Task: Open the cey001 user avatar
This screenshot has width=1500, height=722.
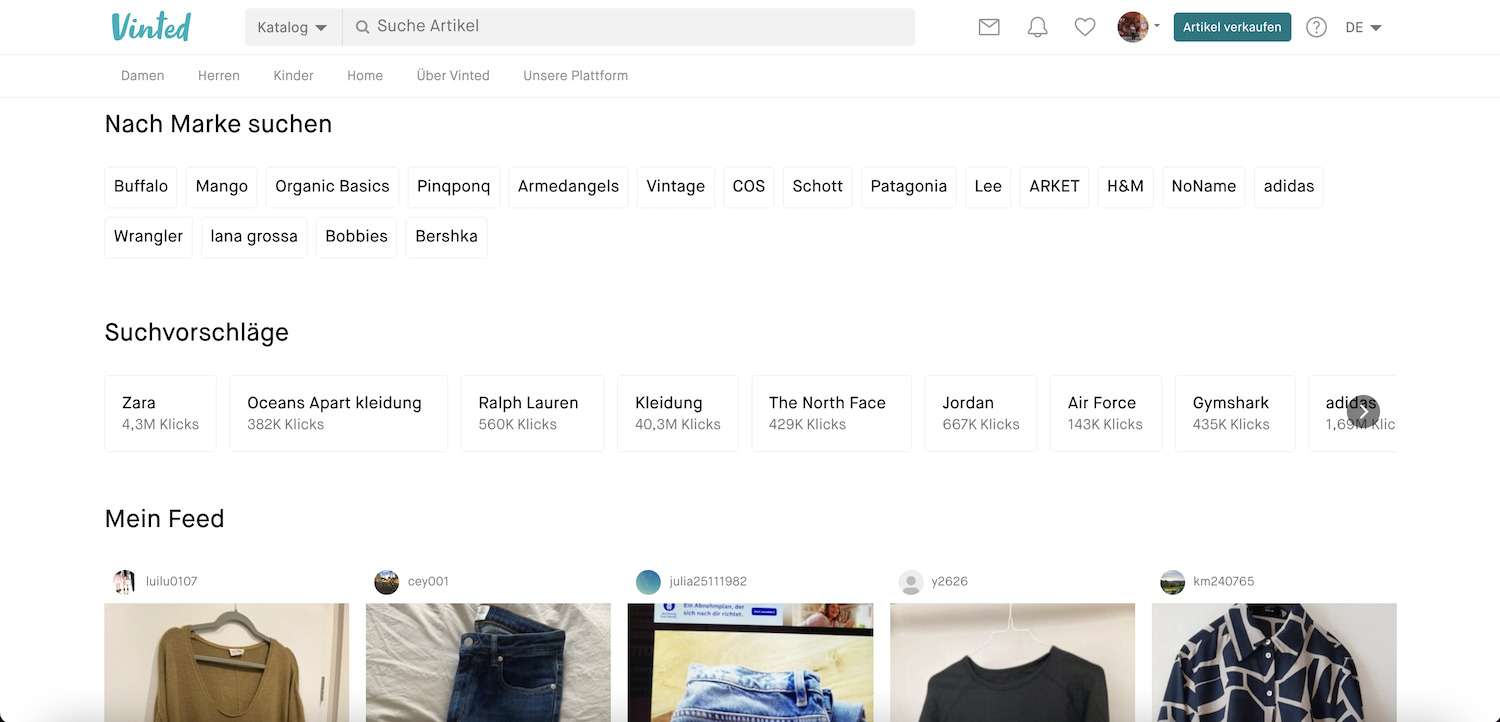Action: pos(386,582)
